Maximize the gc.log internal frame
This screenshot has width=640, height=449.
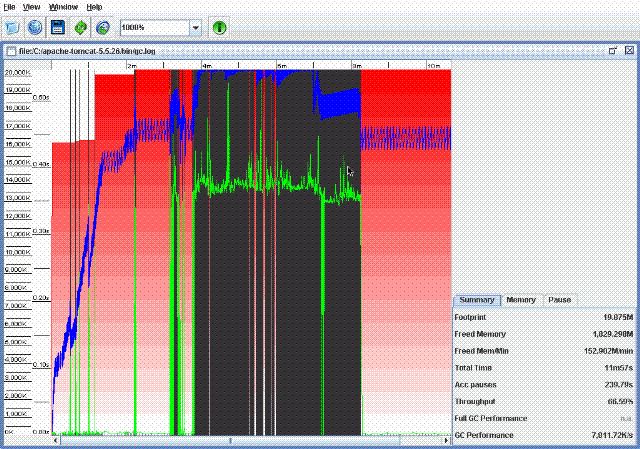point(612,51)
